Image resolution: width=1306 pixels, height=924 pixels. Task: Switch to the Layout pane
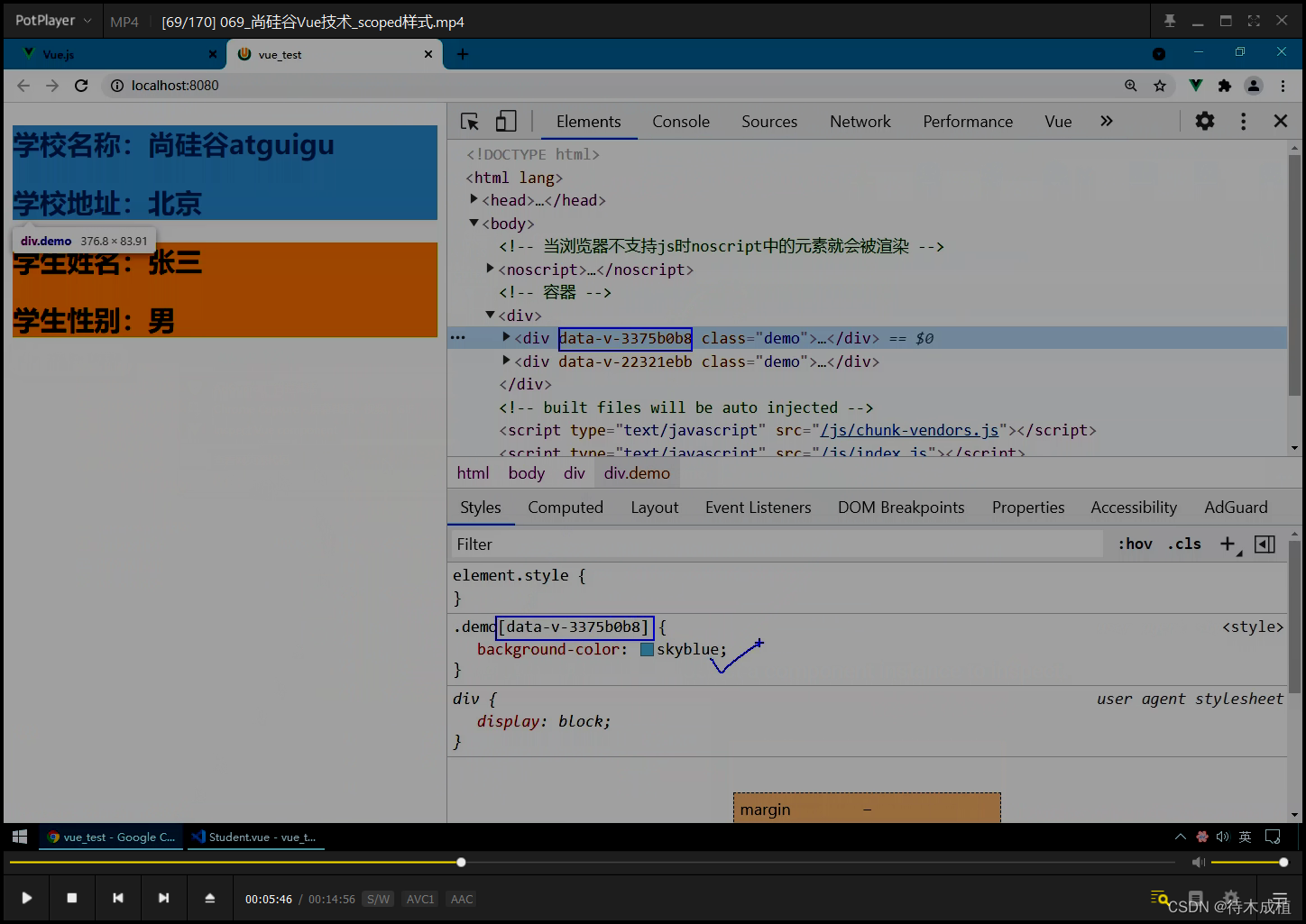point(655,508)
